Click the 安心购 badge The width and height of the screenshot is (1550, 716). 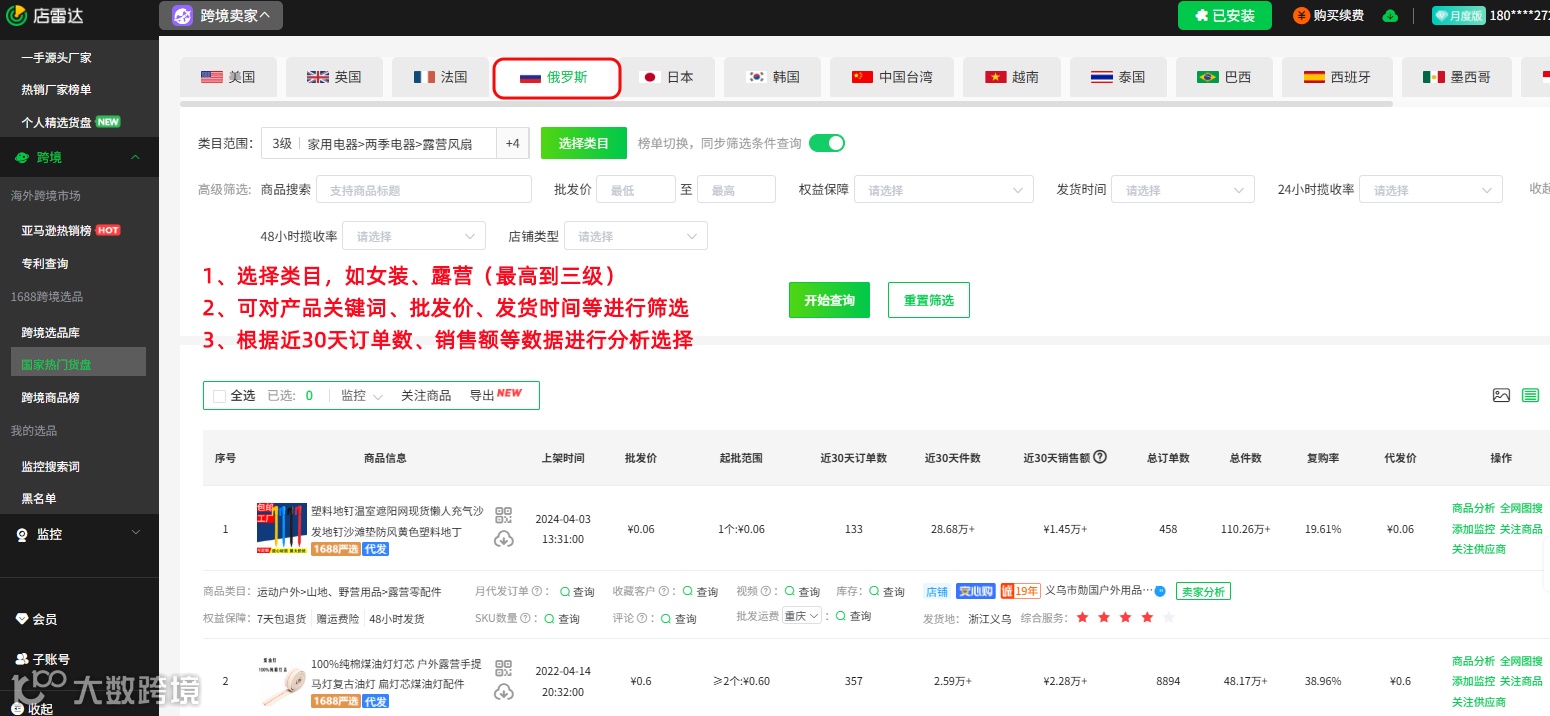click(975, 591)
